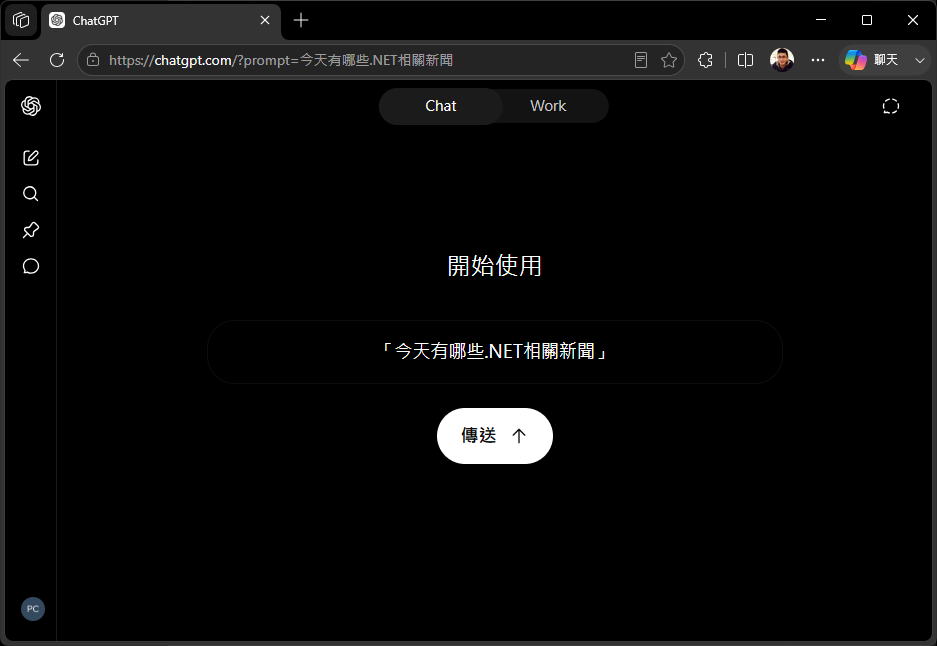Start a new chat with compose icon
Image resolution: width=937 pixels, height=646 pixels.
tap(30, 158)
